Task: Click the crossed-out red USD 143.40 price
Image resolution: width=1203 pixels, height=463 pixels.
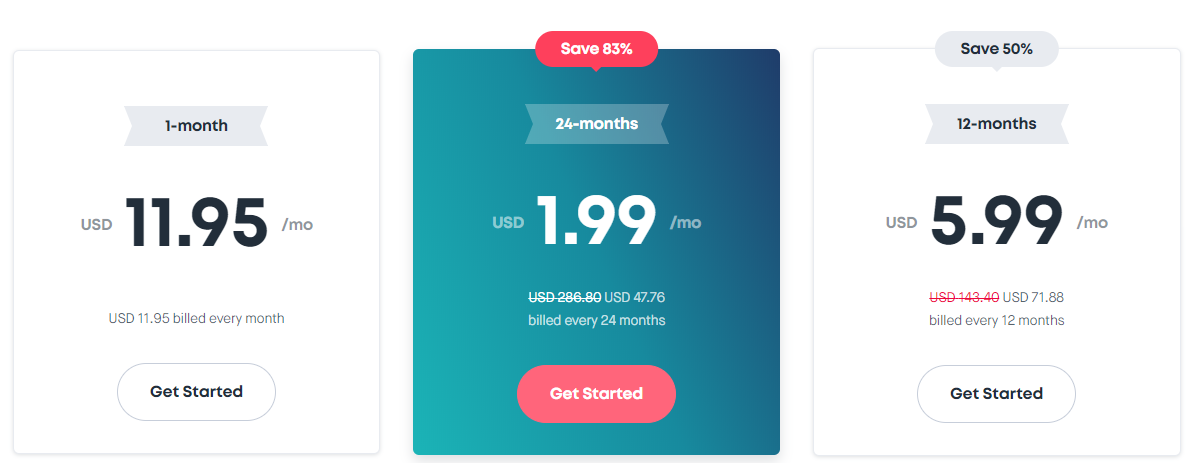Action: tap(964, 297)
